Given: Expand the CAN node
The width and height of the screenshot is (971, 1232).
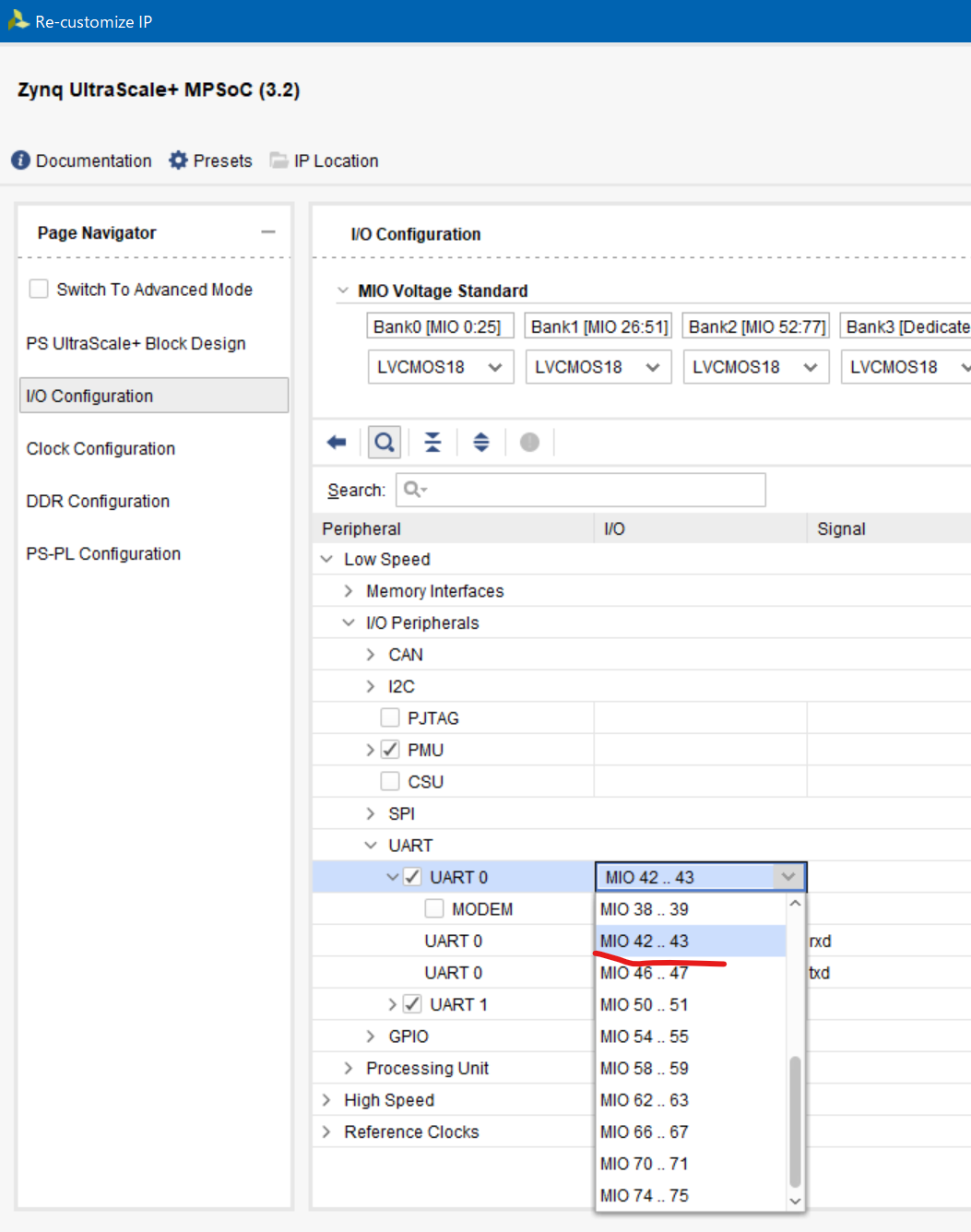Looking at the screenshot, I should tap(371, 655).
